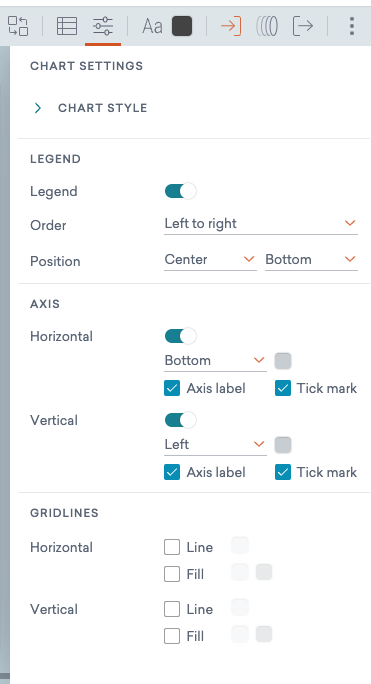This screenshot has width=371, height=684.
Task: Check the Vertical gridlines Fill checkbox
Action: coord(172,636)
